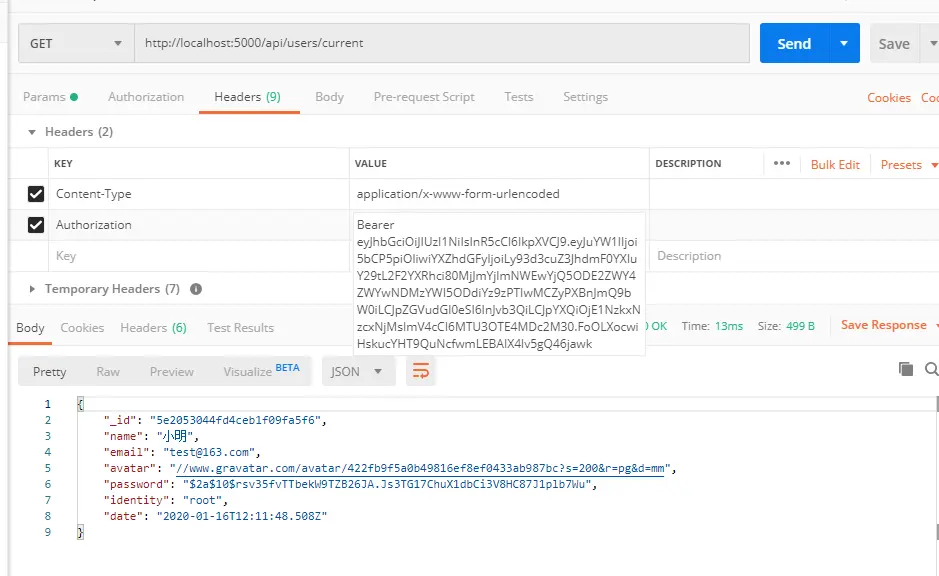Viewport: 939px width, 576px height.
Task: Click the request URL input field
Action: [x=442, y=43]
